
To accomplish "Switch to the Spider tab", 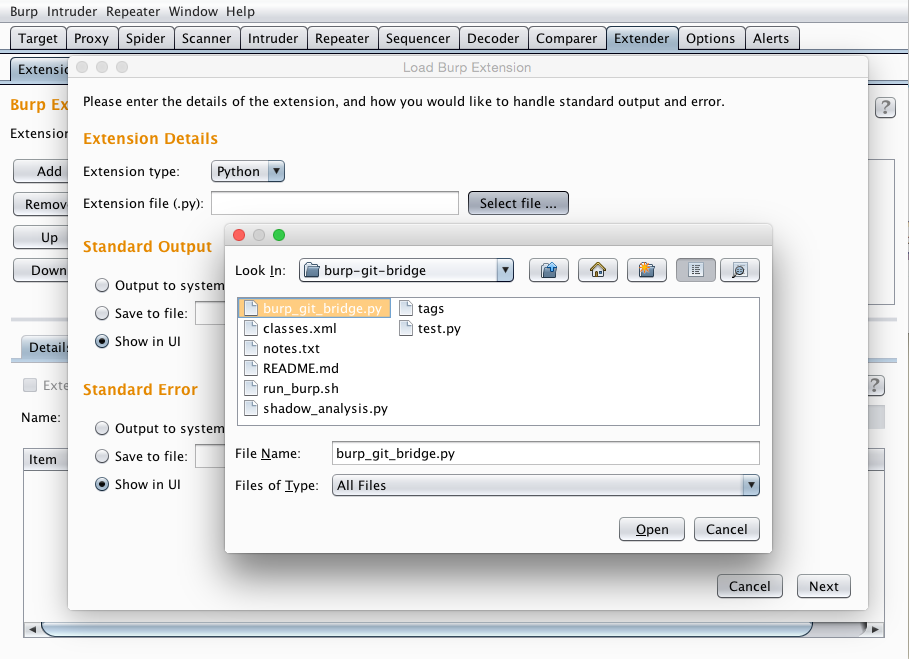I will [146, 38].
